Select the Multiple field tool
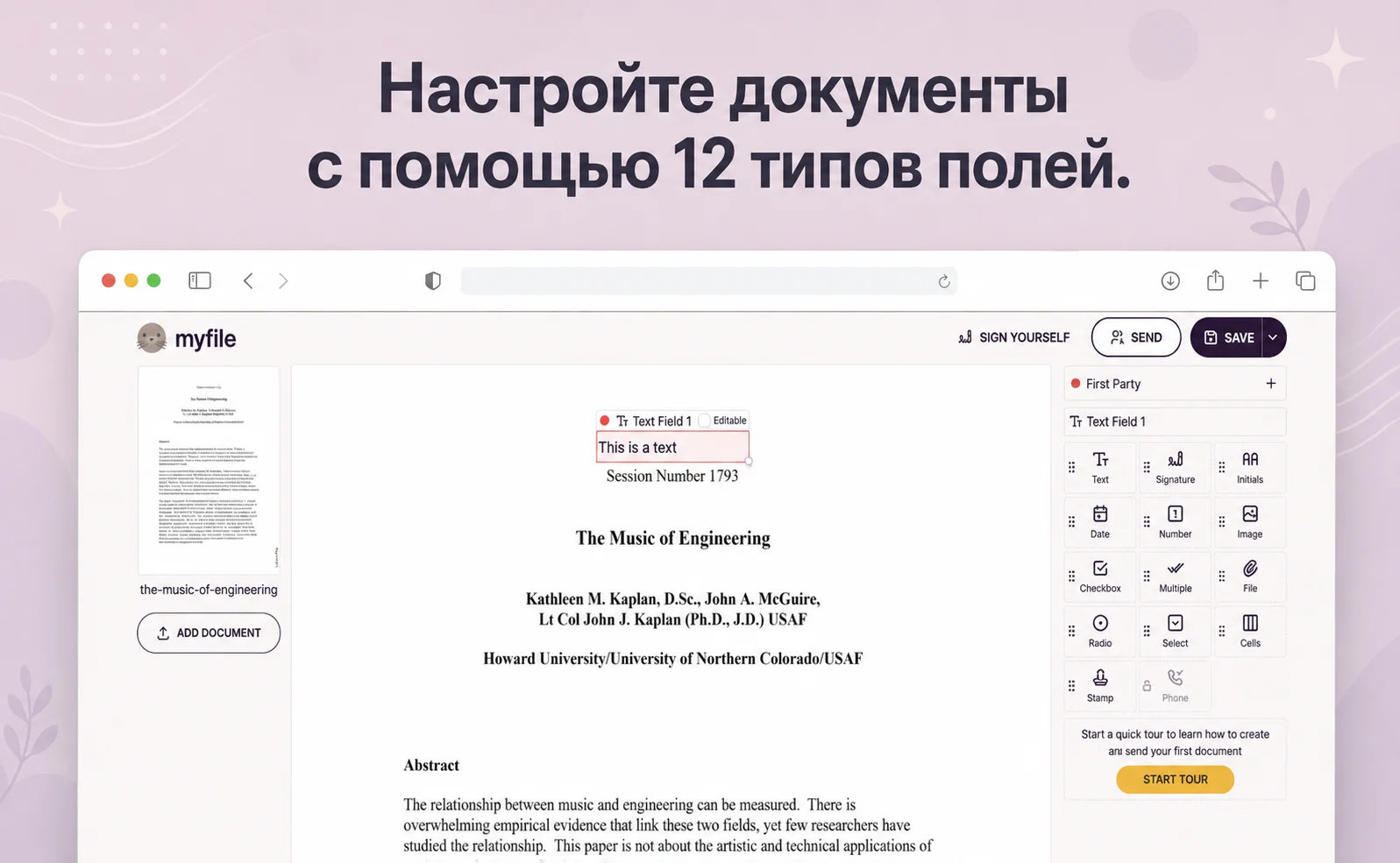Image resolution: width=1400 pixels, height=863 pixels. [1175, 577]
